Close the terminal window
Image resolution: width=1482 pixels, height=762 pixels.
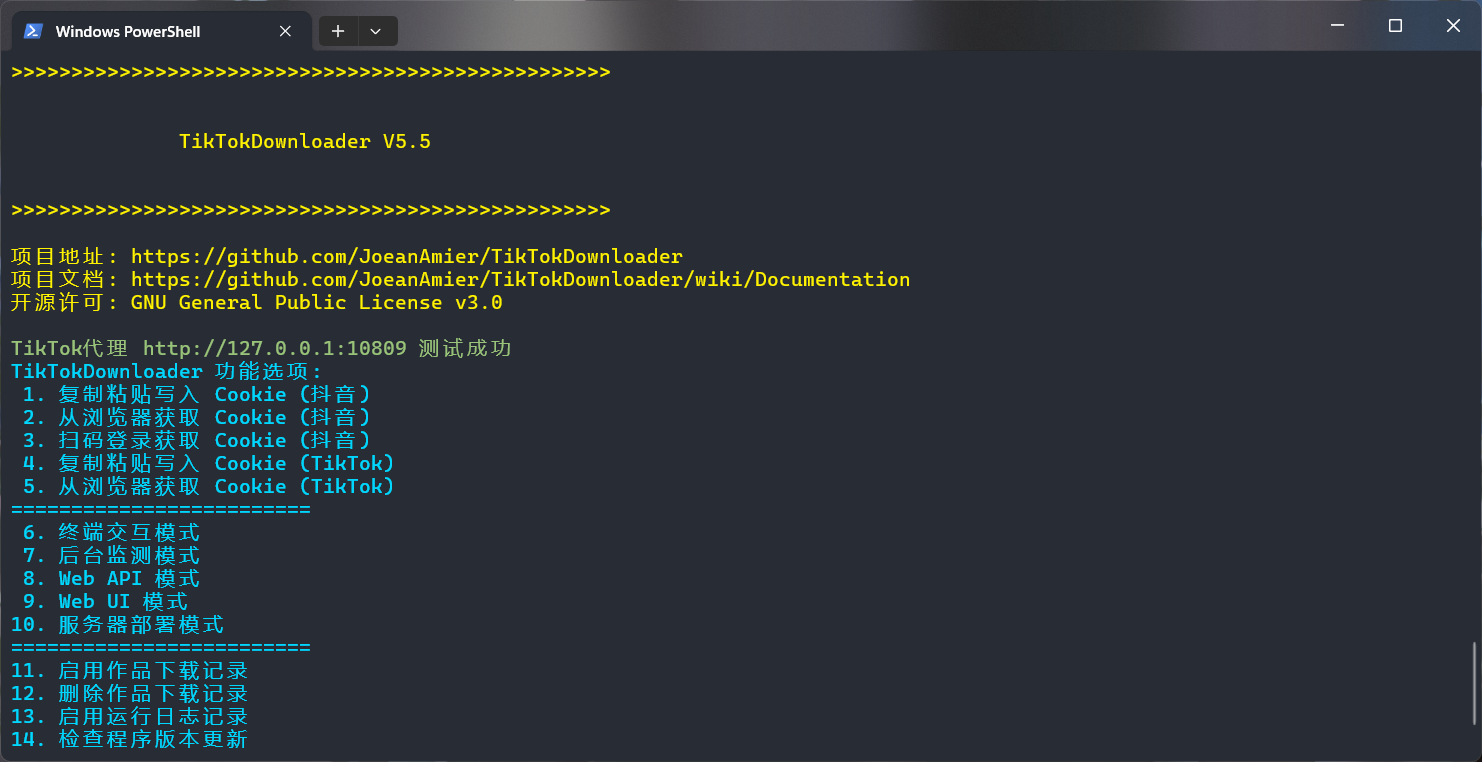coord(1453,26)
